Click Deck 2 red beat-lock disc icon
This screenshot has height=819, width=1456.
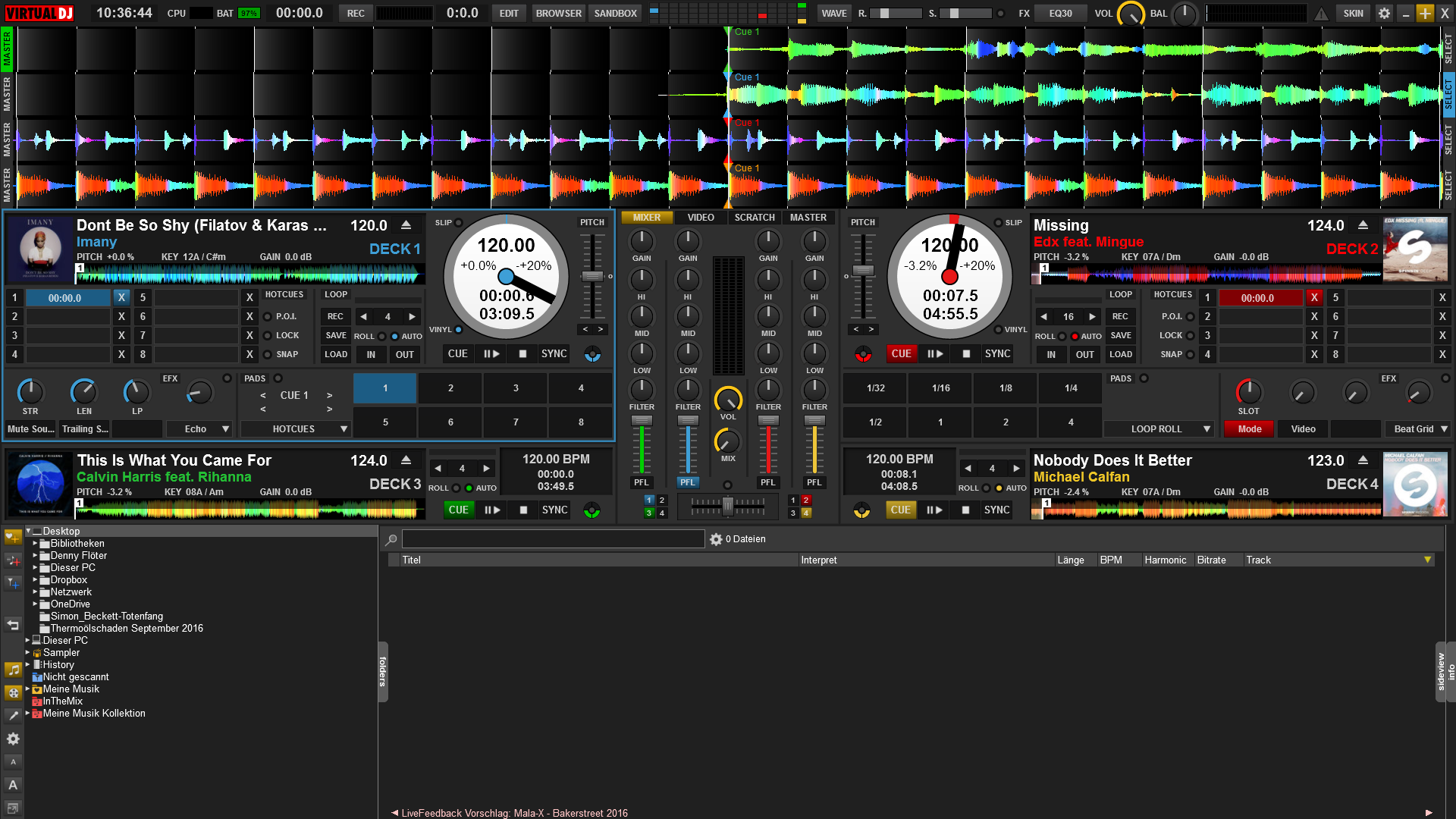click(x=863, y=354)
